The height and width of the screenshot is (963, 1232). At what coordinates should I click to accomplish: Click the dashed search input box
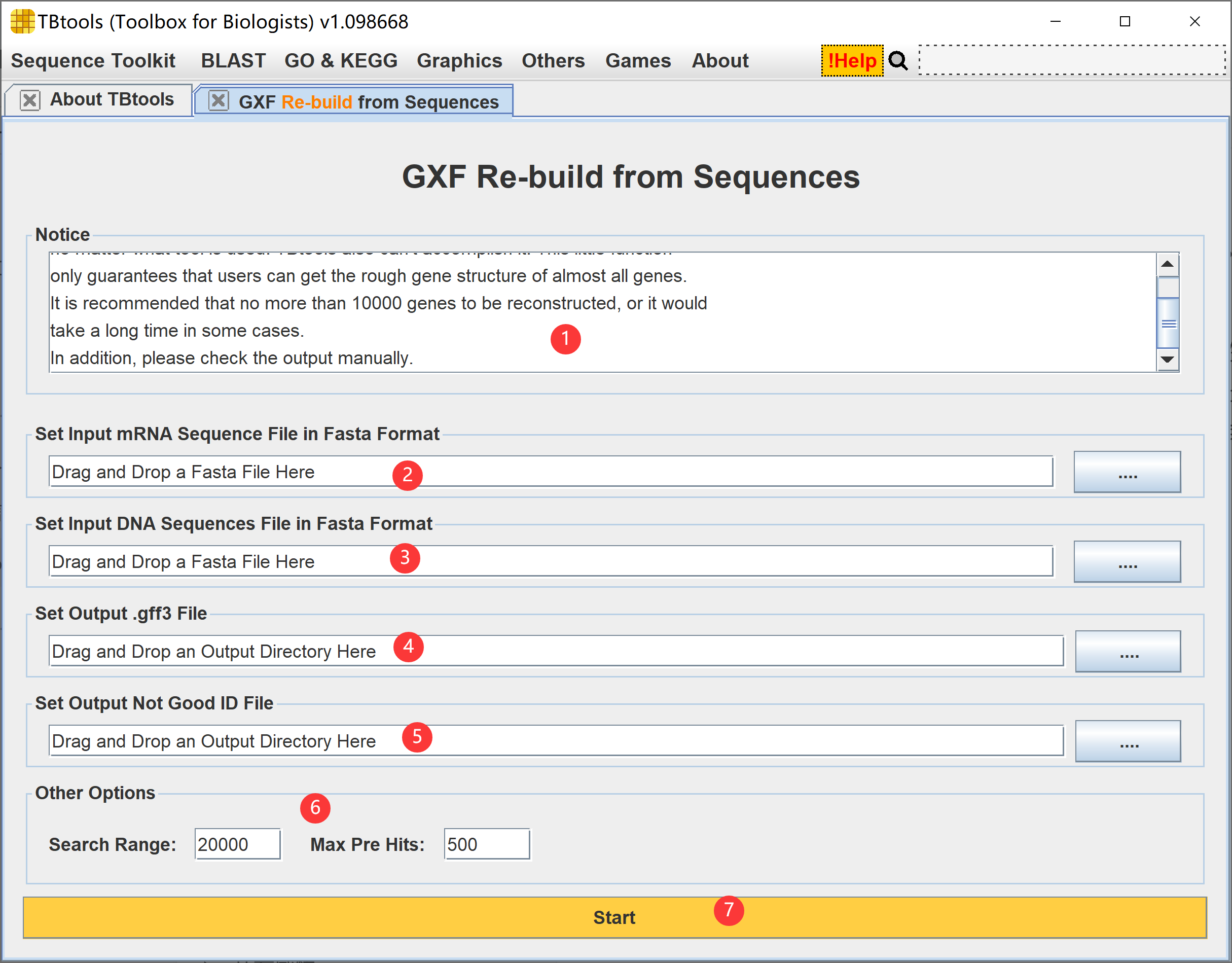point(1072,60)
